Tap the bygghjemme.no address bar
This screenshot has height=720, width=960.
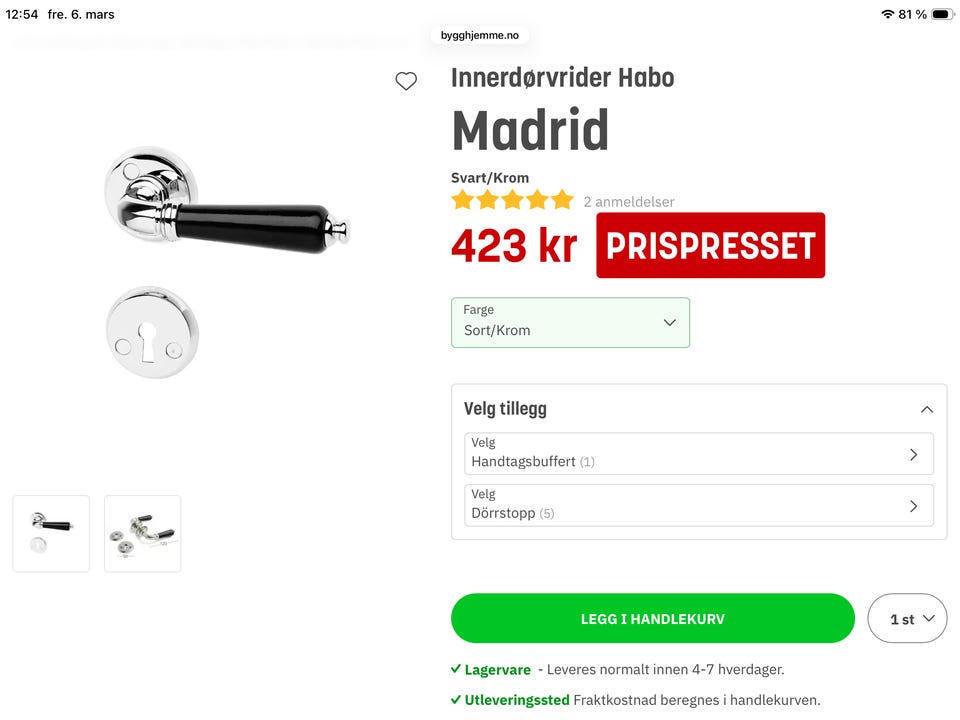pyautogui.click(x=479, y=36)
